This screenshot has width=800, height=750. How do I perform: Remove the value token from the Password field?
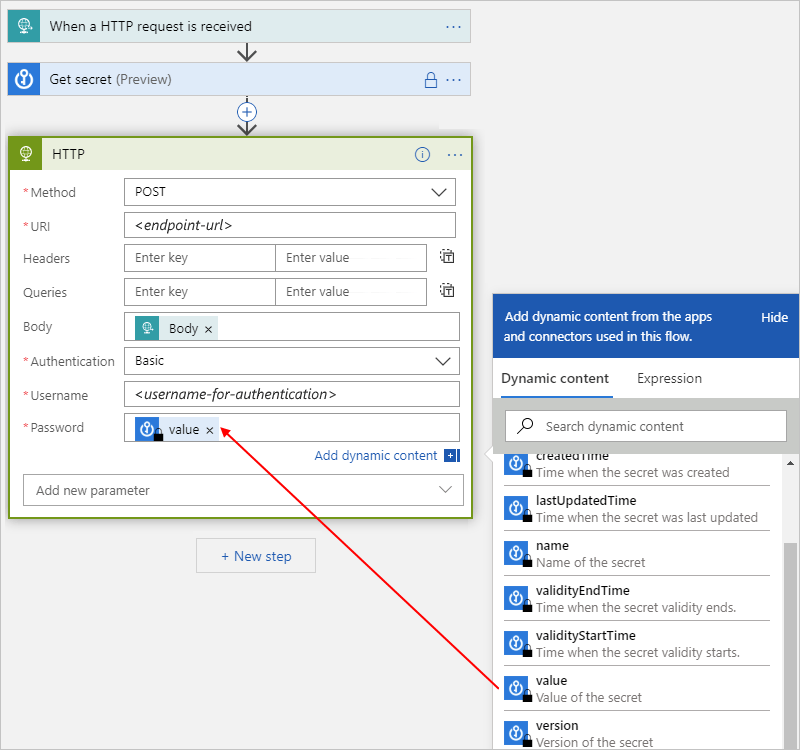pos(209,429)
